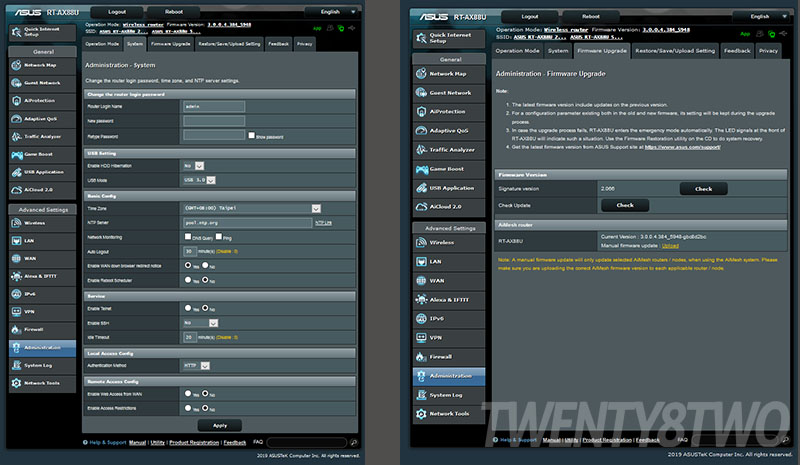The image size is (800, 465).
Task: Switch to System tab in right window
Action: (558, 51)
